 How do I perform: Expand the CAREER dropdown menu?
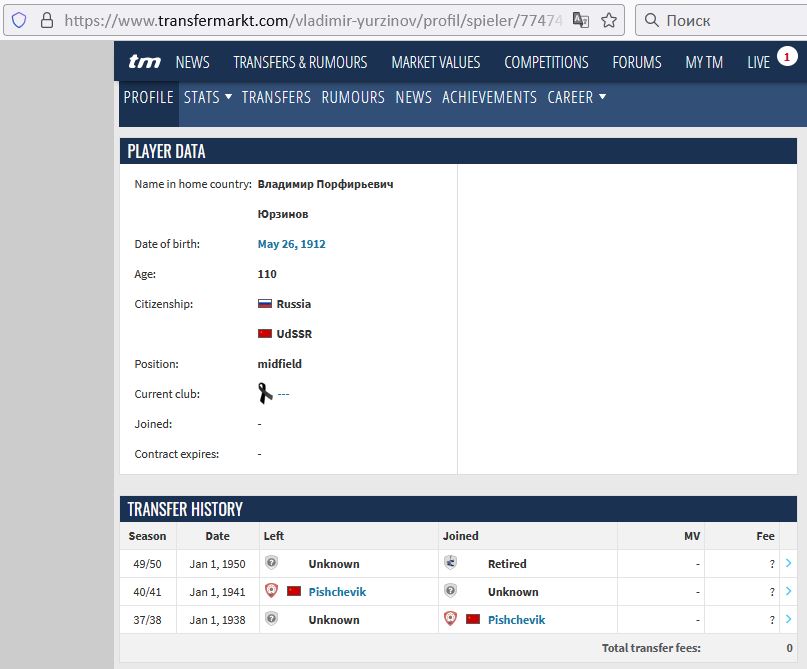(x=577, y=97)
